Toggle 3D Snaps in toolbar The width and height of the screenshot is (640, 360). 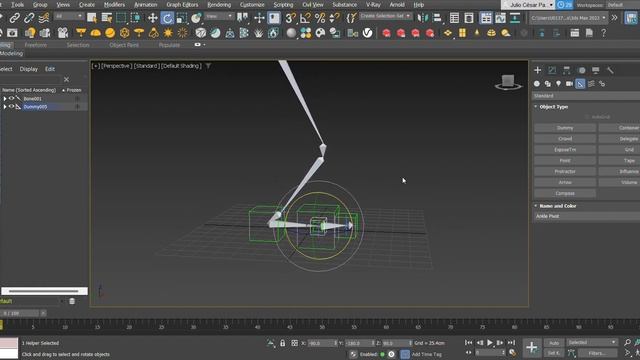290,18
